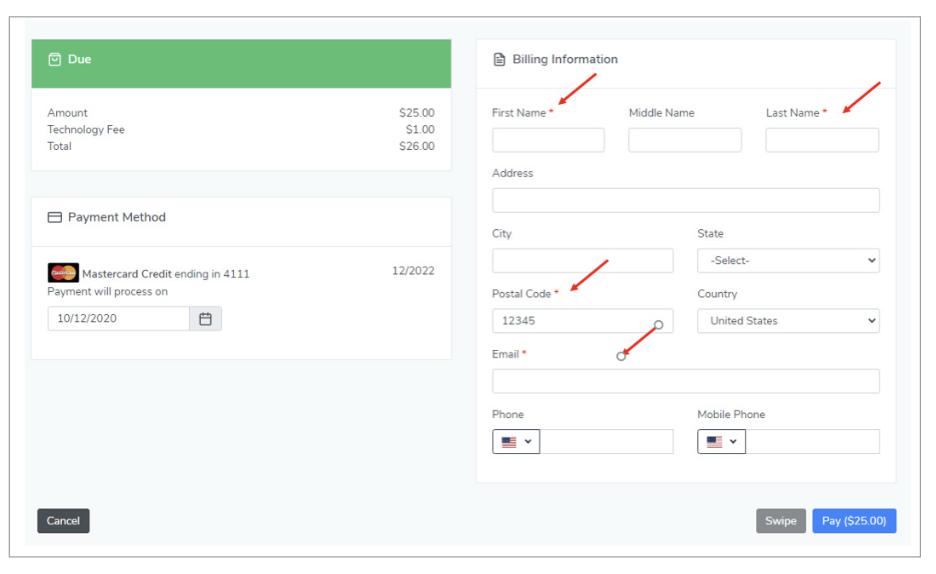Expand the Phone country code chevron
Screen dimensions: 936x574
tap(528, 442)
